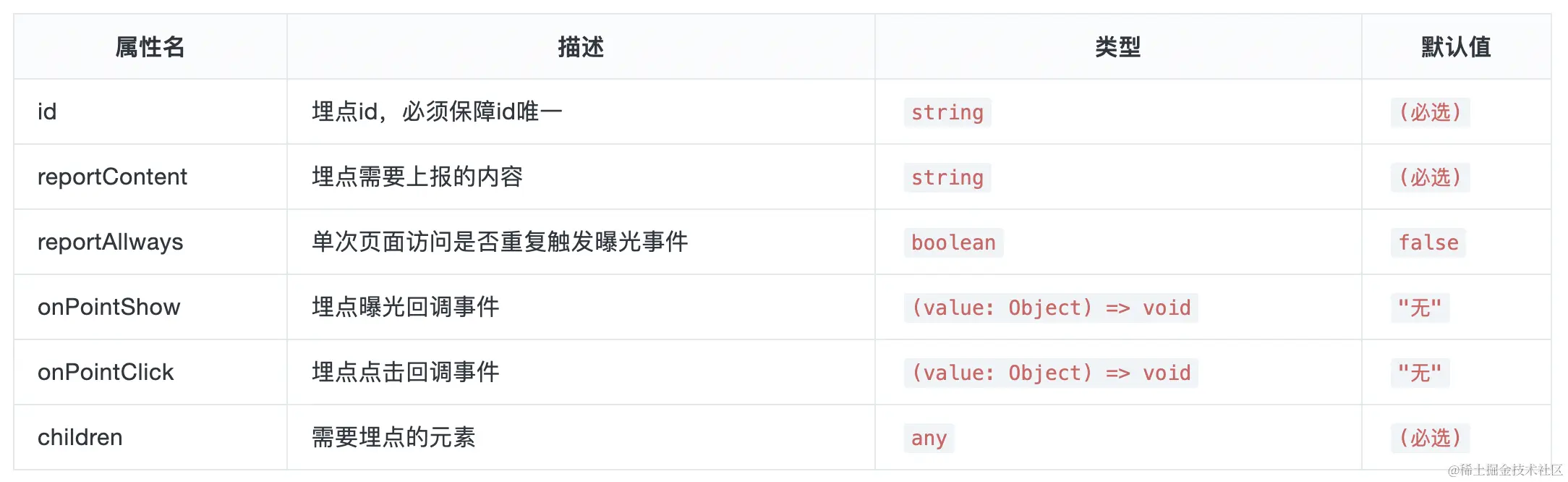Click the 属性名 column header

pos(150,47)
